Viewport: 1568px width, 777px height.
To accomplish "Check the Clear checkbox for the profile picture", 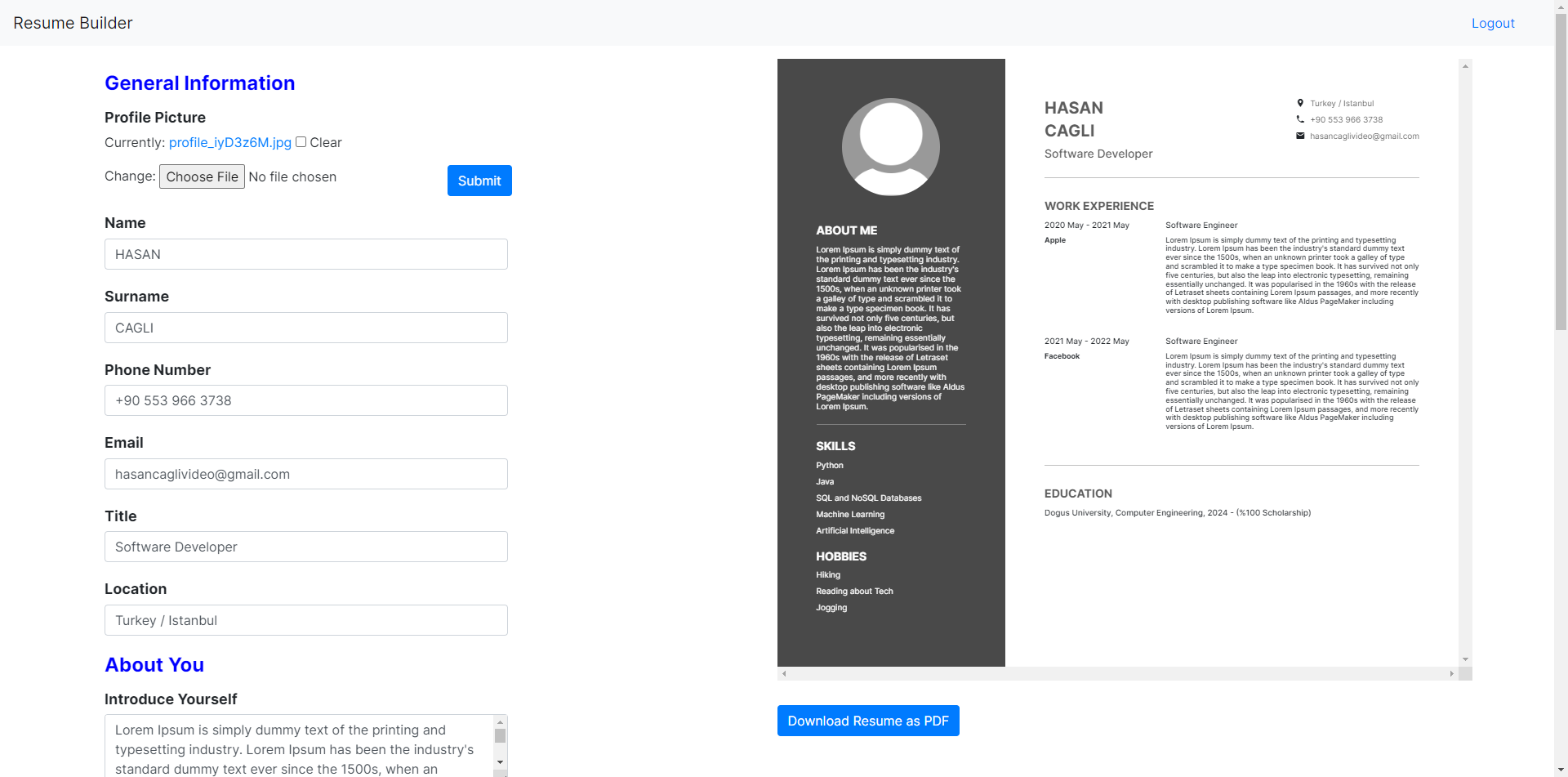I will coord(301,141).
